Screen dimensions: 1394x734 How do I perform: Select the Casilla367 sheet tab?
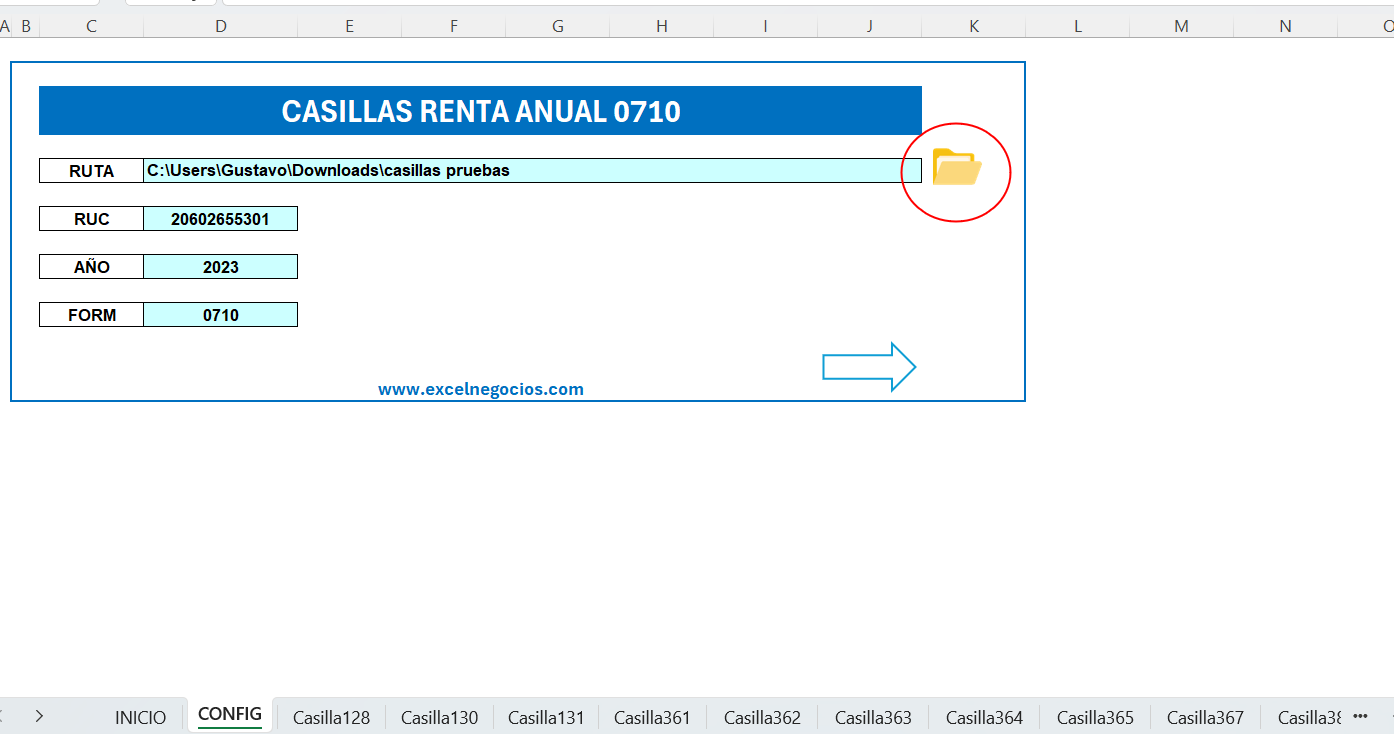point(1205,717)
